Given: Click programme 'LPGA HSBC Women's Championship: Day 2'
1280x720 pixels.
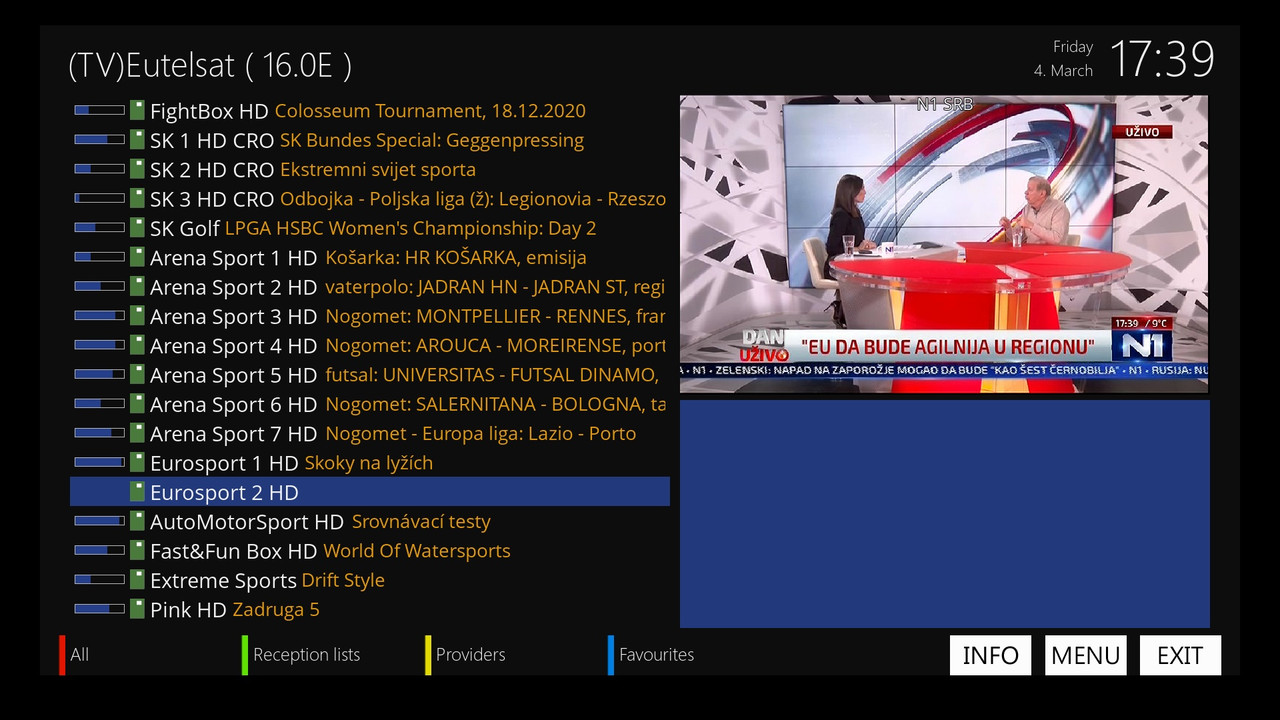Looking at the screenshot, I should click(x=410, y=229).
